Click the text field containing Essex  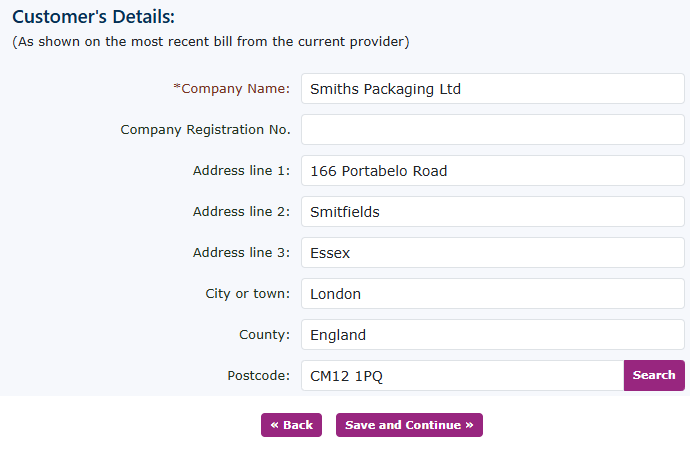[x=492, y=252]
